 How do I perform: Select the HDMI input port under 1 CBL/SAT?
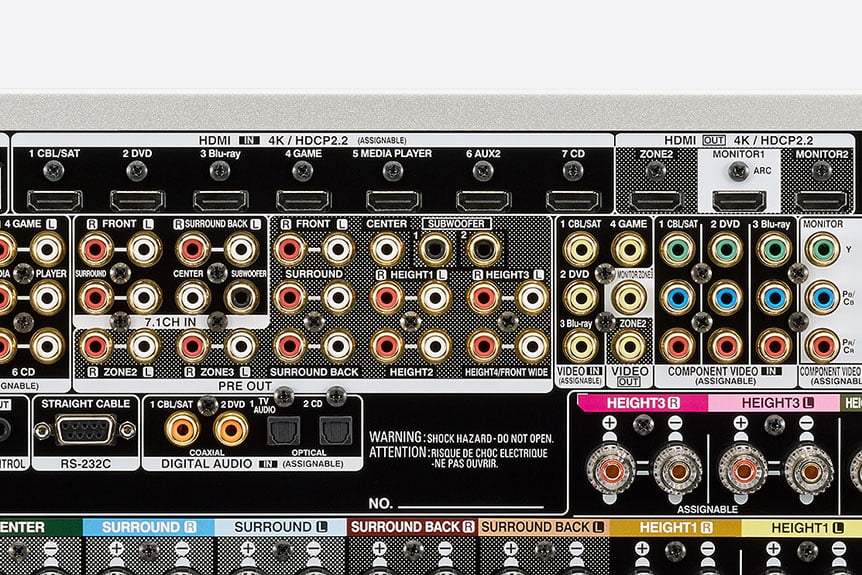54,201
